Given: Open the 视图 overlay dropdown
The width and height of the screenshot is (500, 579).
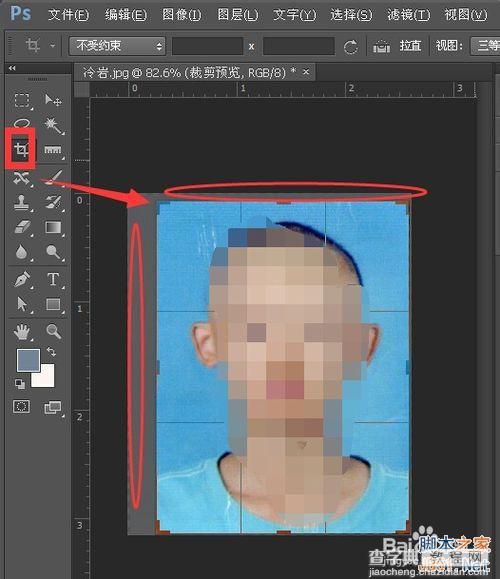Looking at the screenshot, I should pyautogui.click(x=485, y=46).
